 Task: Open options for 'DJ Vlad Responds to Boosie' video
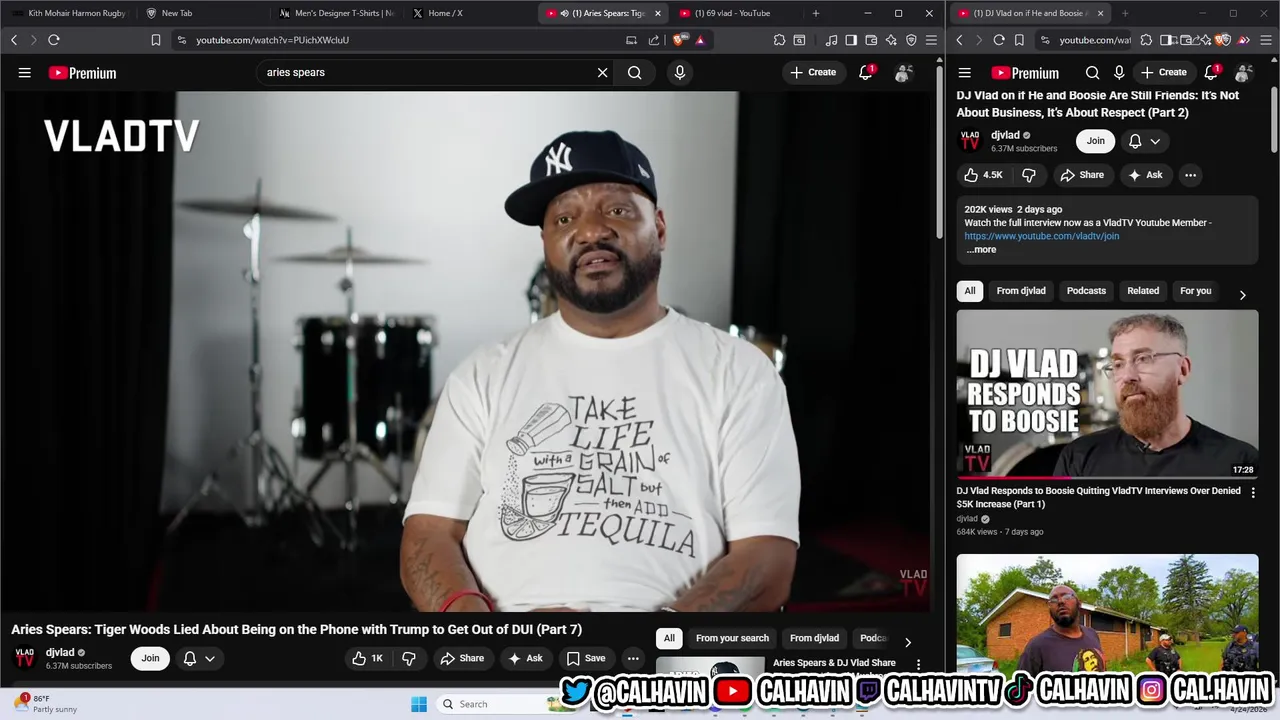[1253, 492]
